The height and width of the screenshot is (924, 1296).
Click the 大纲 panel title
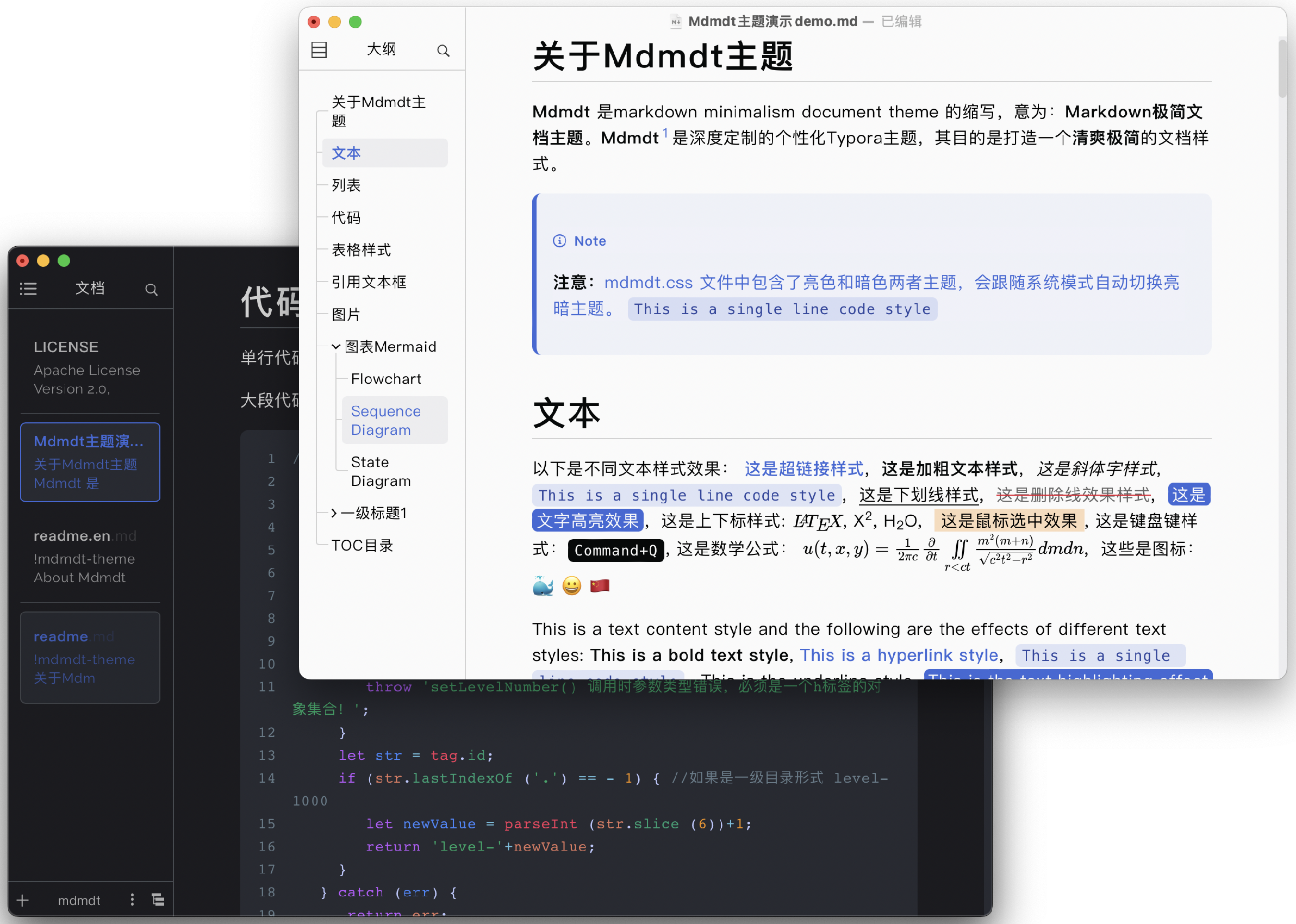(381, 49)
